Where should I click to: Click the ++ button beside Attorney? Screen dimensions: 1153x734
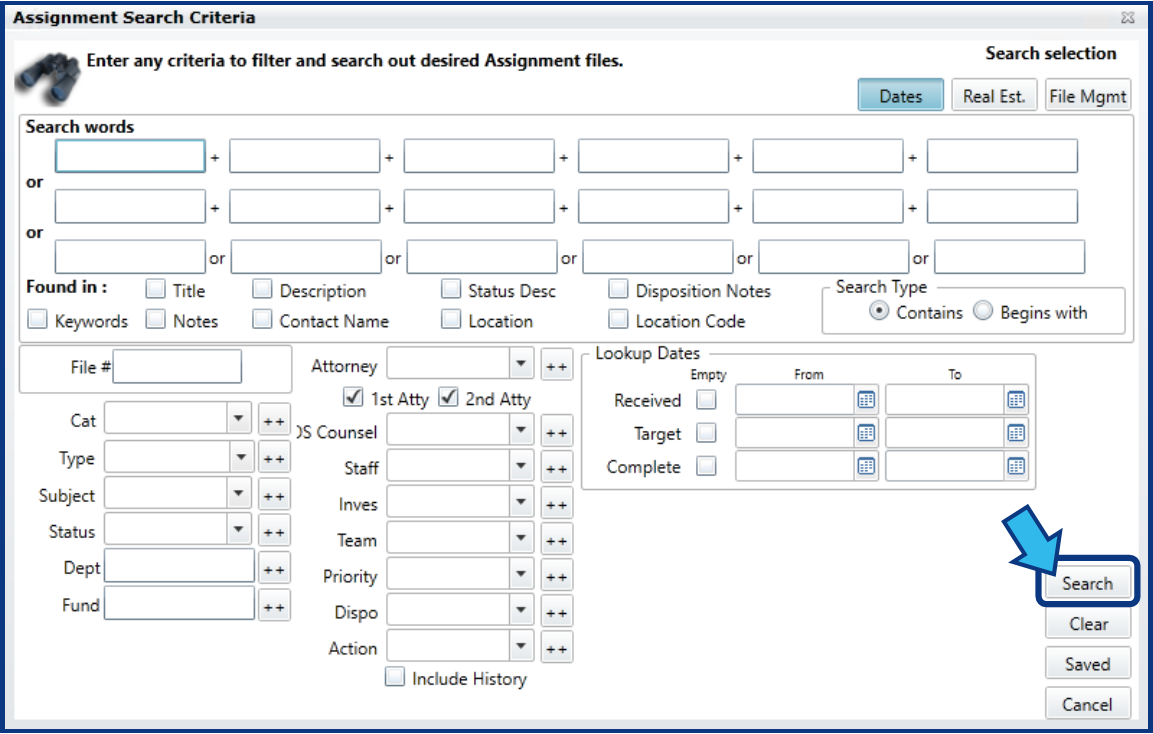[x=557, y=366]
